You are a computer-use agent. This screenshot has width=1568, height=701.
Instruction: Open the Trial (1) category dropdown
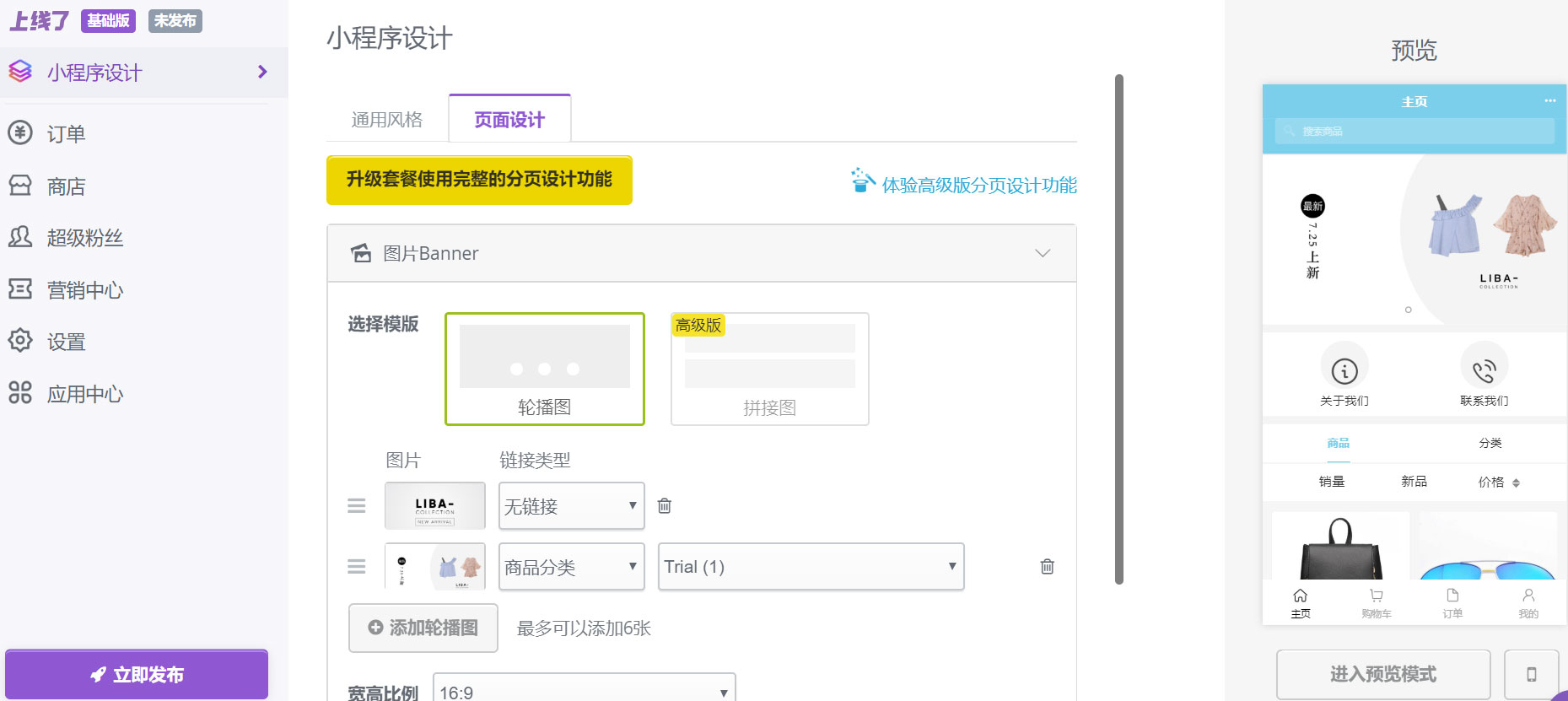click(811, 567)
